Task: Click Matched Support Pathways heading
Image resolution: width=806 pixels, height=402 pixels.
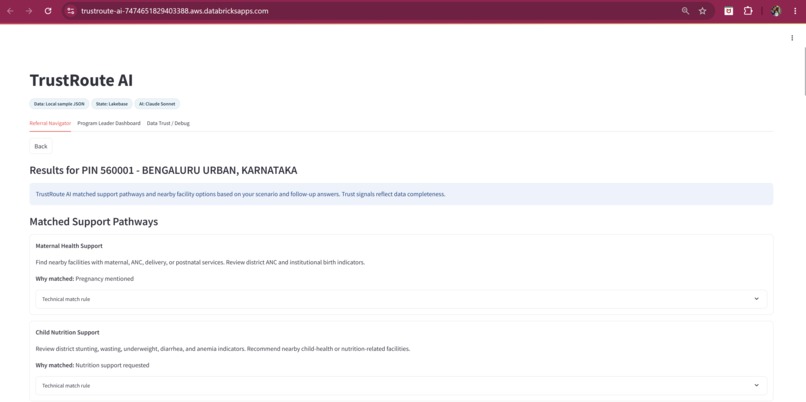Action: (x=94, y=222)
